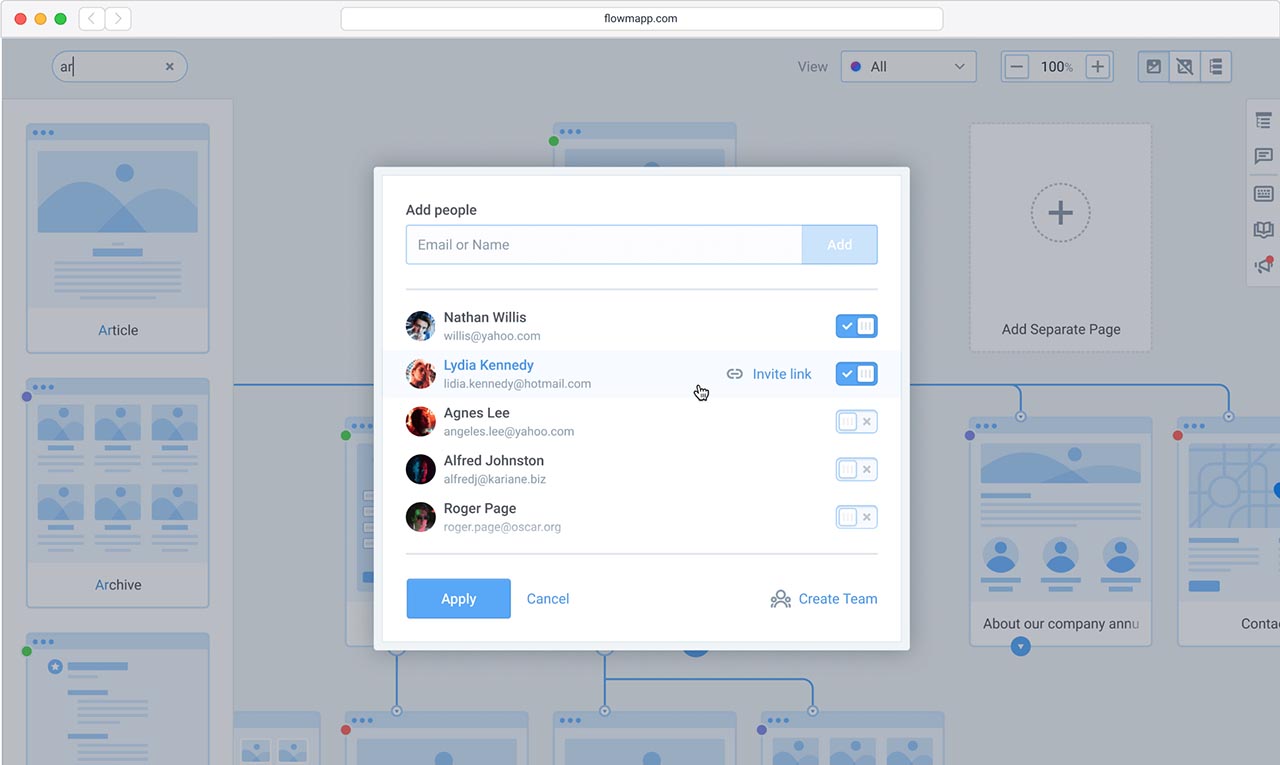
Task: Turn off access toggle for Lydia Kennedy
Action: tap(857, 374)
